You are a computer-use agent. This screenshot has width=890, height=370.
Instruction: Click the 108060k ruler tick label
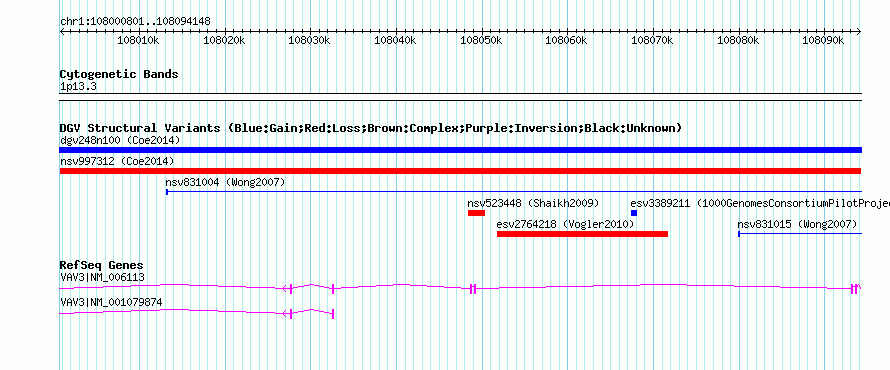(566, 40)
